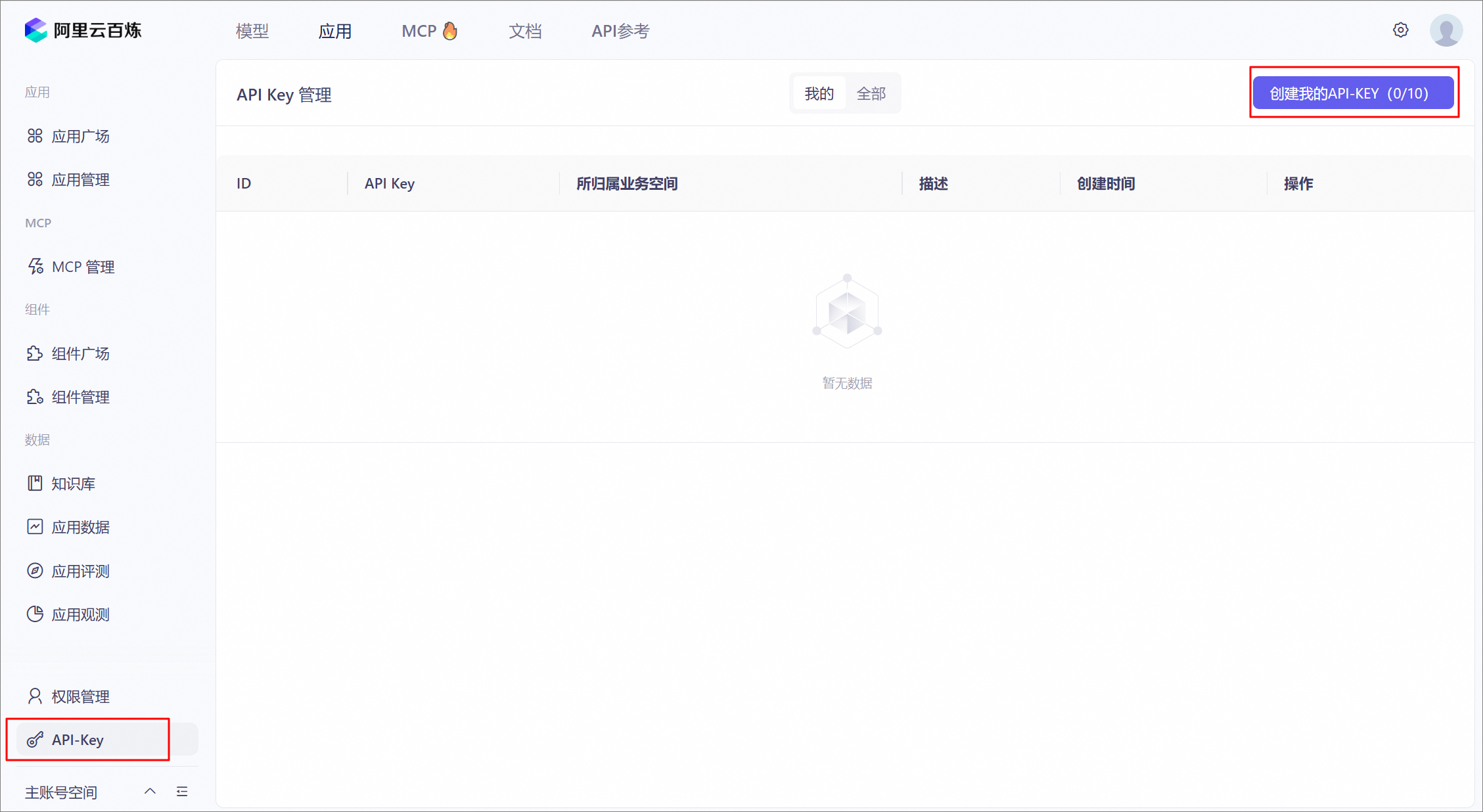
Task: Open 应用评测 compass item
Action: coord(80,571)
